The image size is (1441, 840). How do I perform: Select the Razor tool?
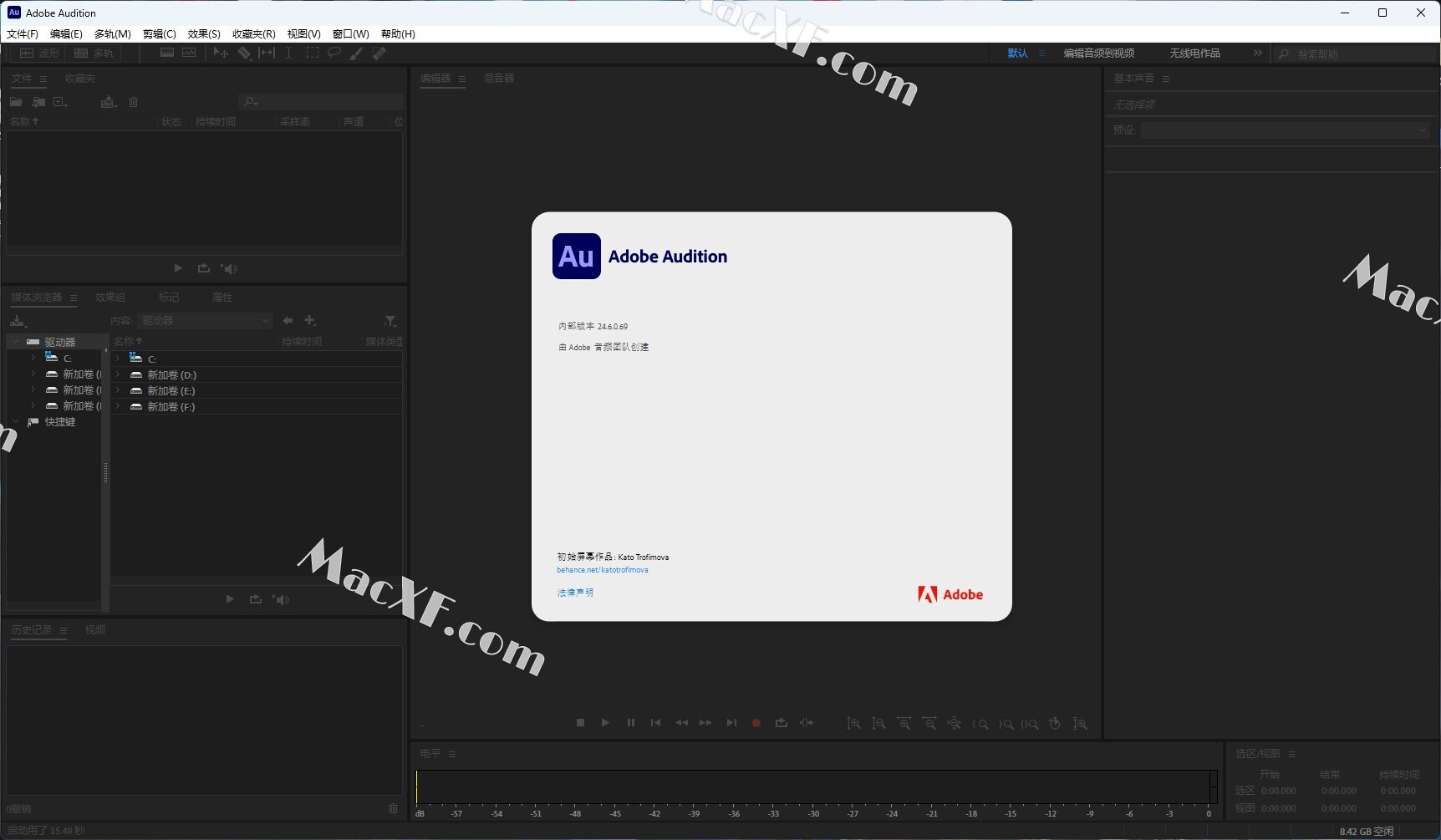[x=244, y=53]
